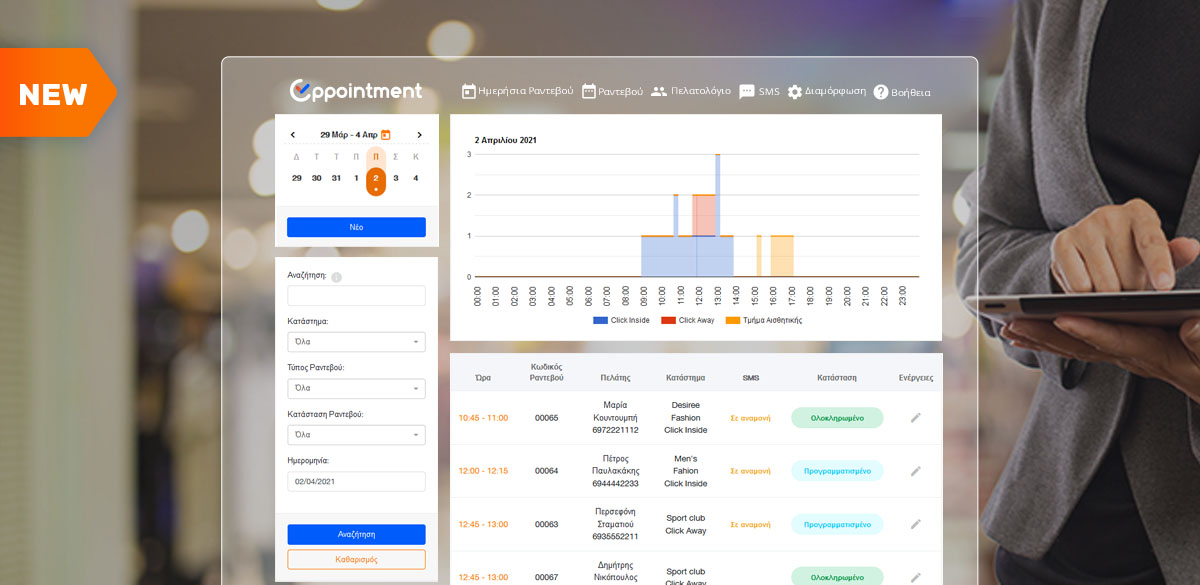Viewport: 1200px width, 585px height.
Task: Click the edit pencil for appointment 00065
Action: click(x=915, y=417)
